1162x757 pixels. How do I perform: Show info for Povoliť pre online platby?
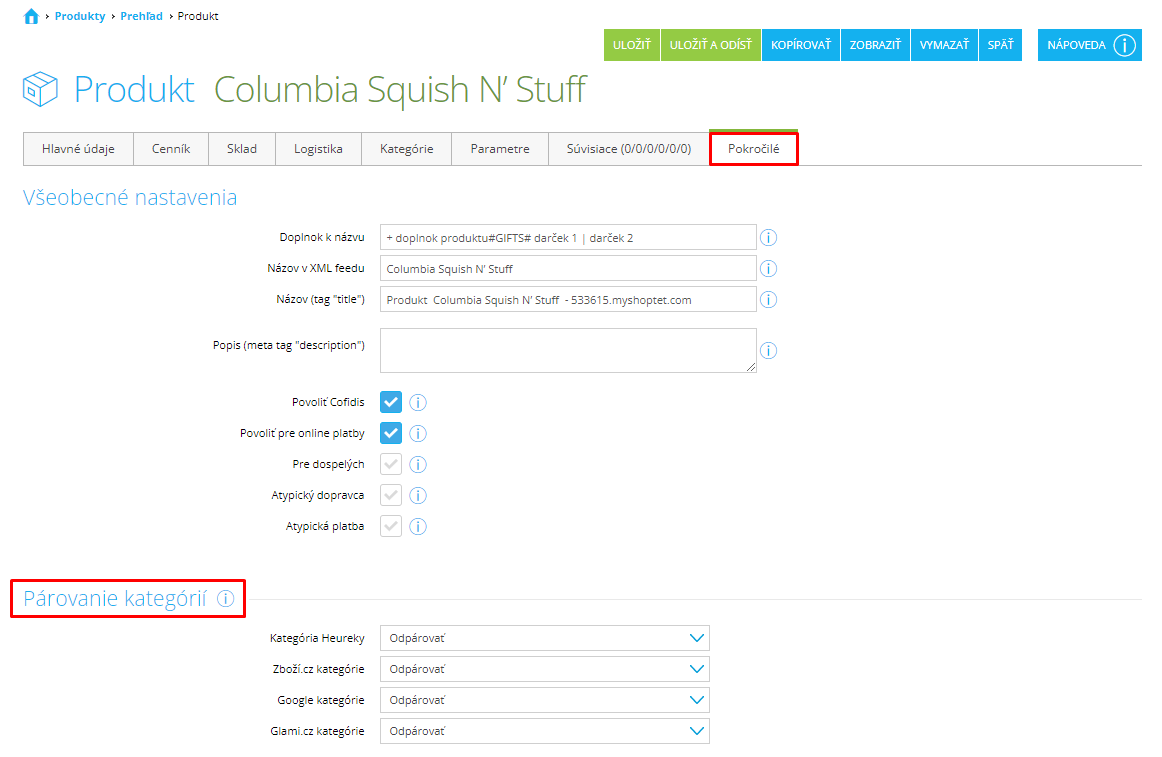coord(418,434)
